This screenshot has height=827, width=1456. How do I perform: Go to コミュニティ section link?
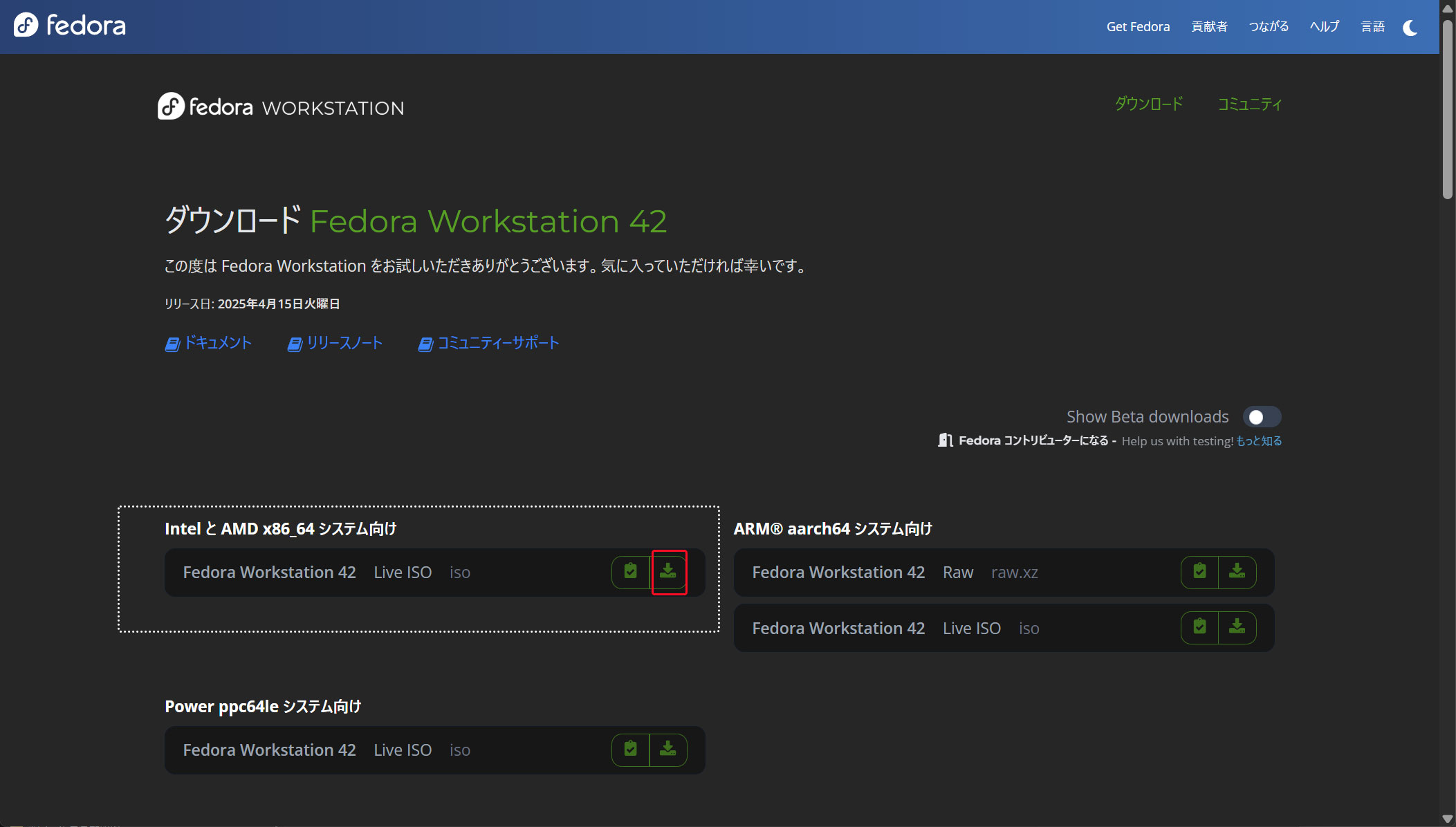pos(1250,104)
